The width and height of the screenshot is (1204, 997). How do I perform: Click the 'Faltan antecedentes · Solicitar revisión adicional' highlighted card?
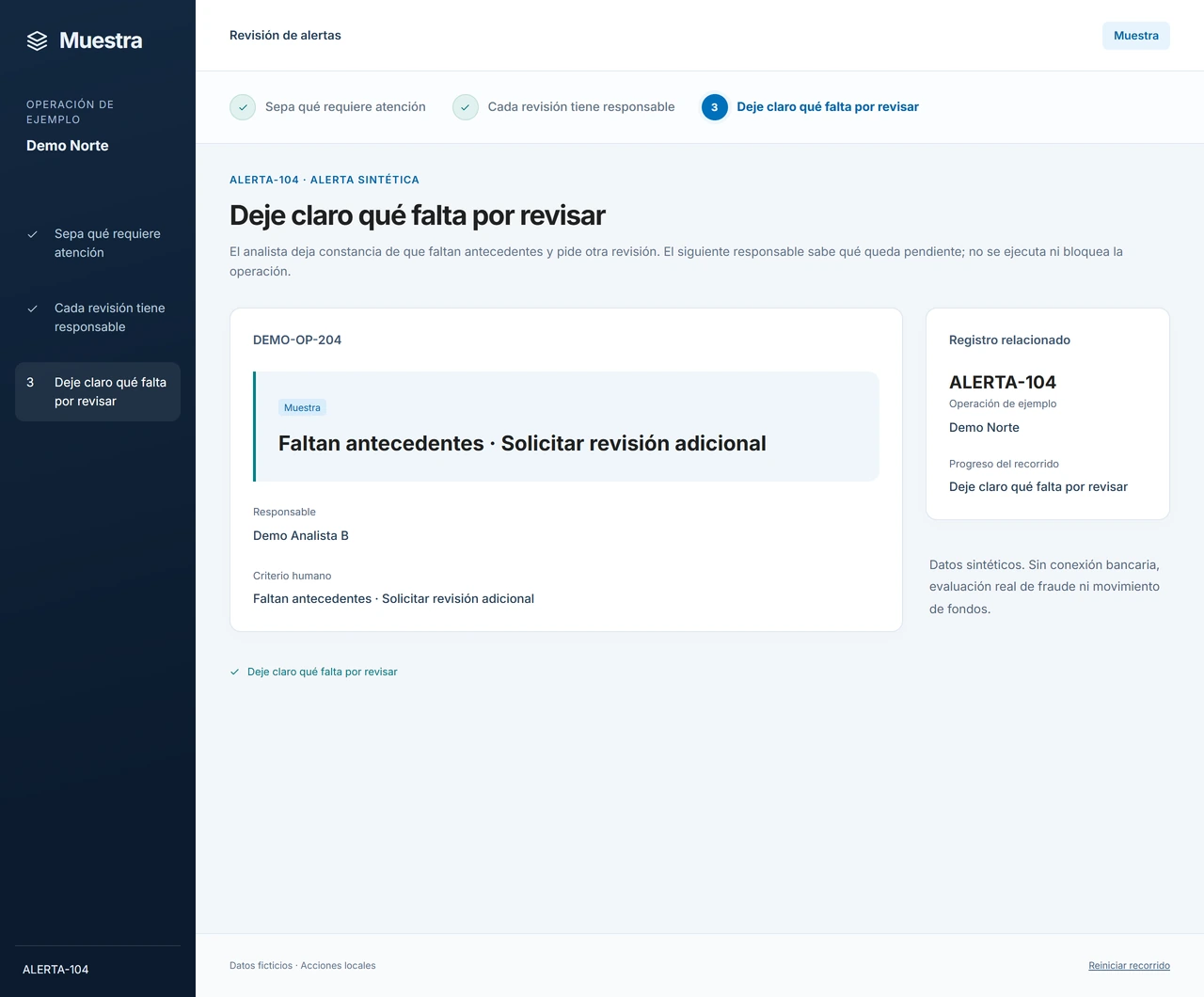click(566, 427)
